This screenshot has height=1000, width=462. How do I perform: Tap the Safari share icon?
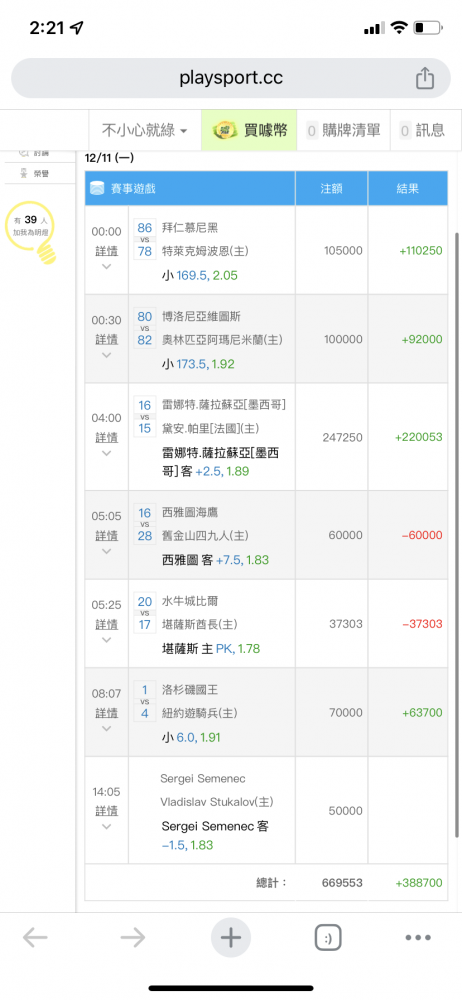click(424, 78)
